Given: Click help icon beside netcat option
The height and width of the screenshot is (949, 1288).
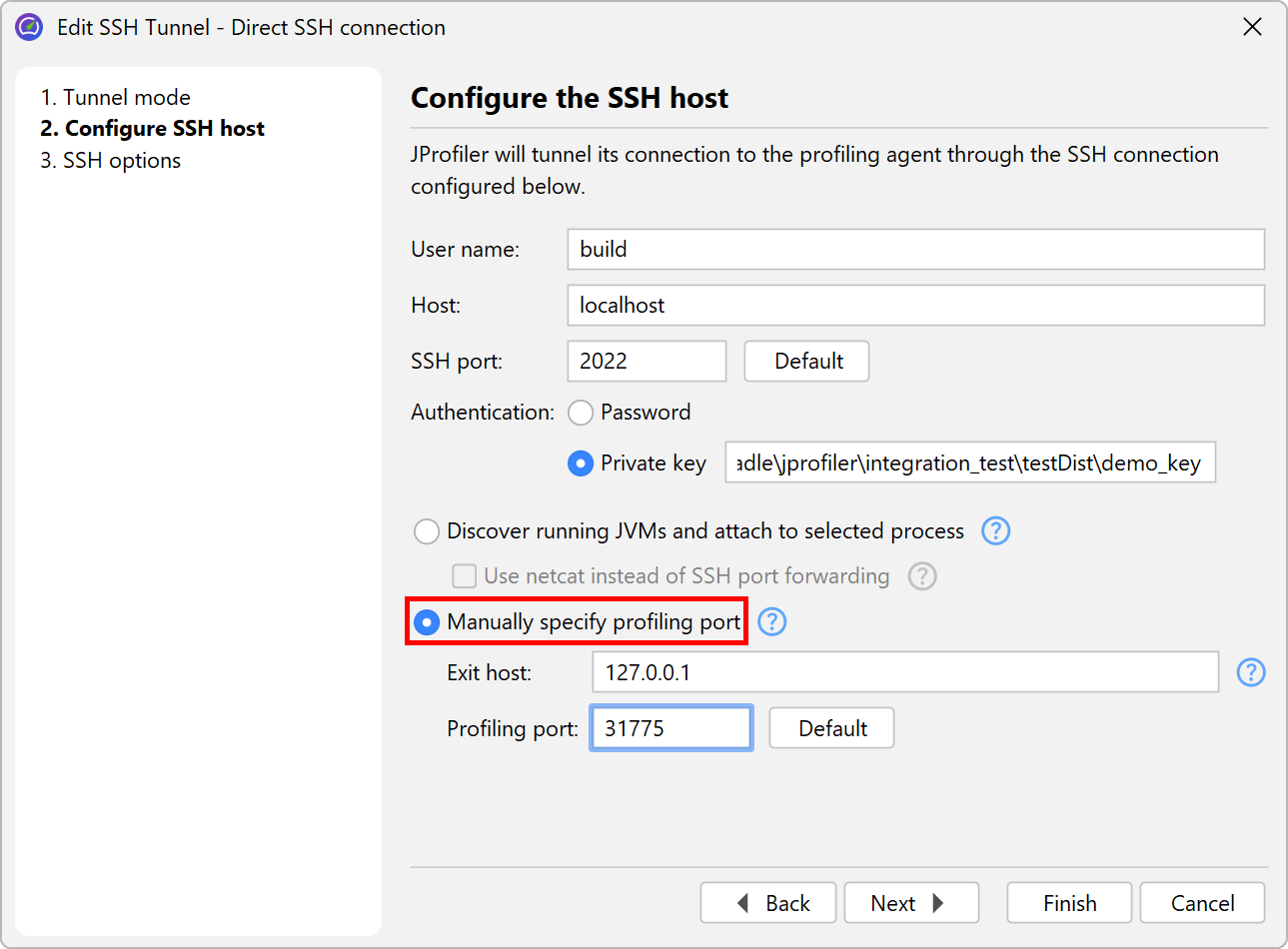Looking at the screenshot, I should point(921,576).
